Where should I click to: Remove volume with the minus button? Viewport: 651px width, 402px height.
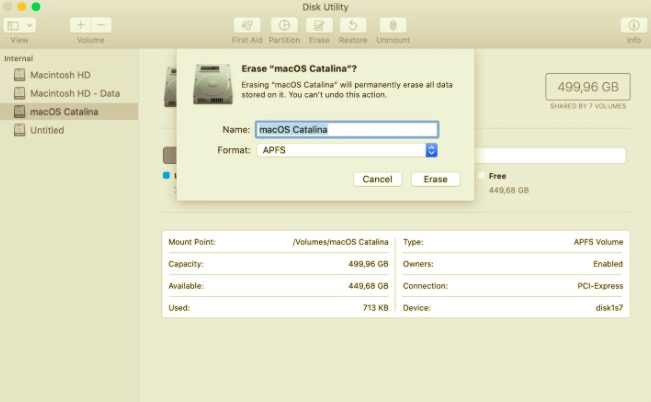pos(101,25)
